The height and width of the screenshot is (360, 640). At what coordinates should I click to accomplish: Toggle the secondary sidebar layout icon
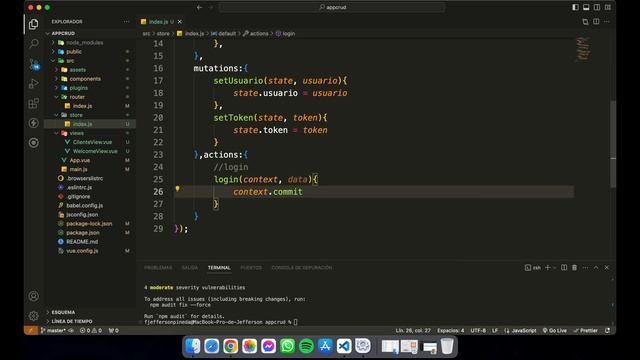click(597, 7)
